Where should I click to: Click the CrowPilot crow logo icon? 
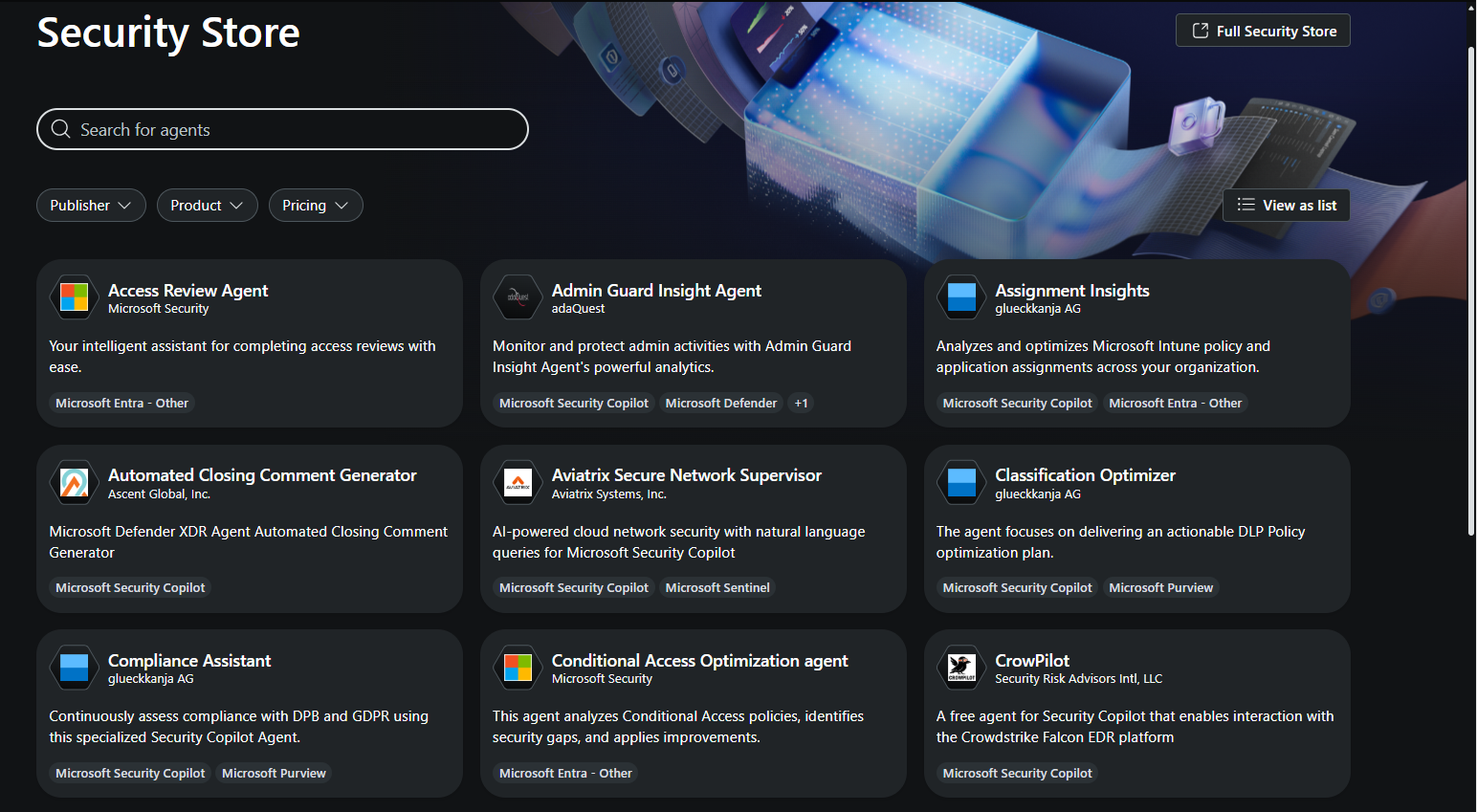961,668
